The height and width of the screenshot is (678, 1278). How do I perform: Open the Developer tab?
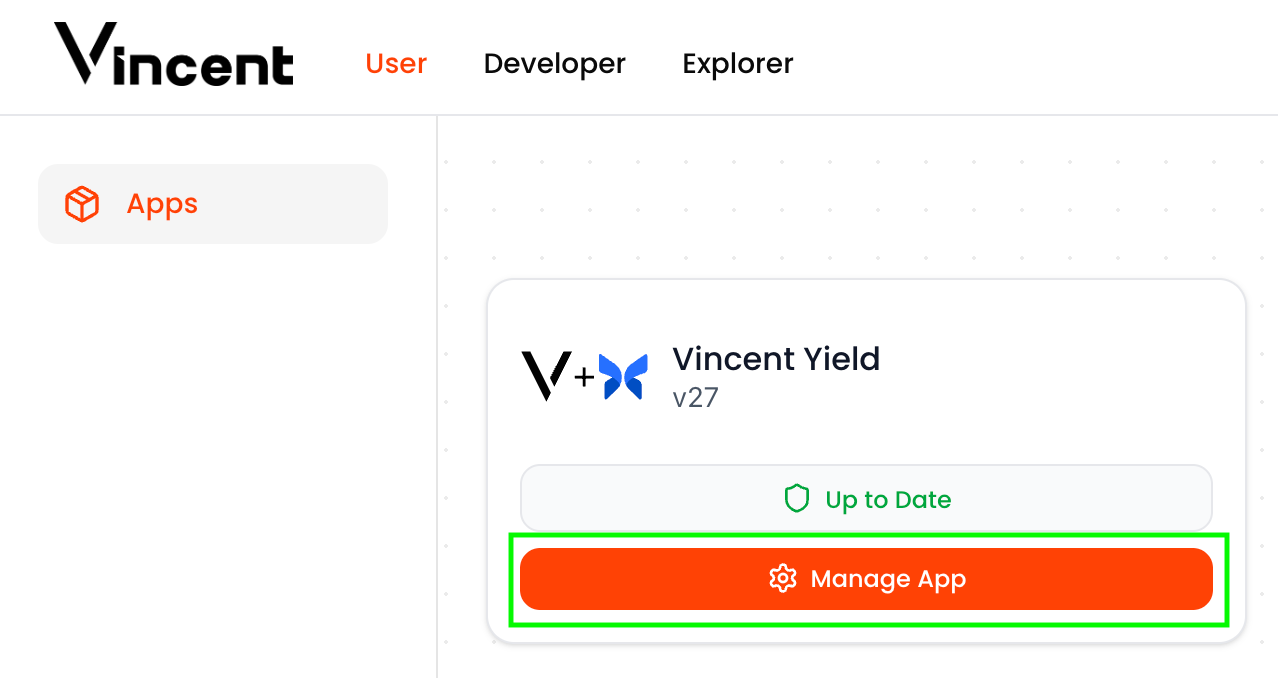pyautogui.click(x=554, y=64)
